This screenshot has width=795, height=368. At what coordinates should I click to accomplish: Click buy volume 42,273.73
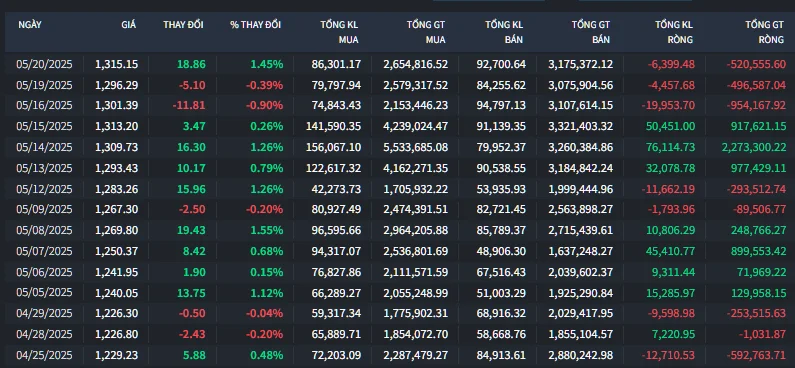[x=337, y=189]
